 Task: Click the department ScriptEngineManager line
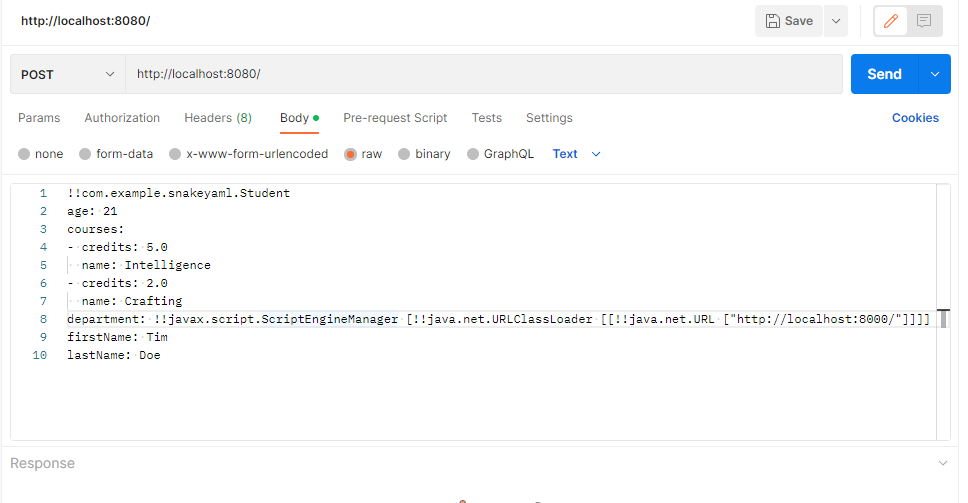[498, 319]
